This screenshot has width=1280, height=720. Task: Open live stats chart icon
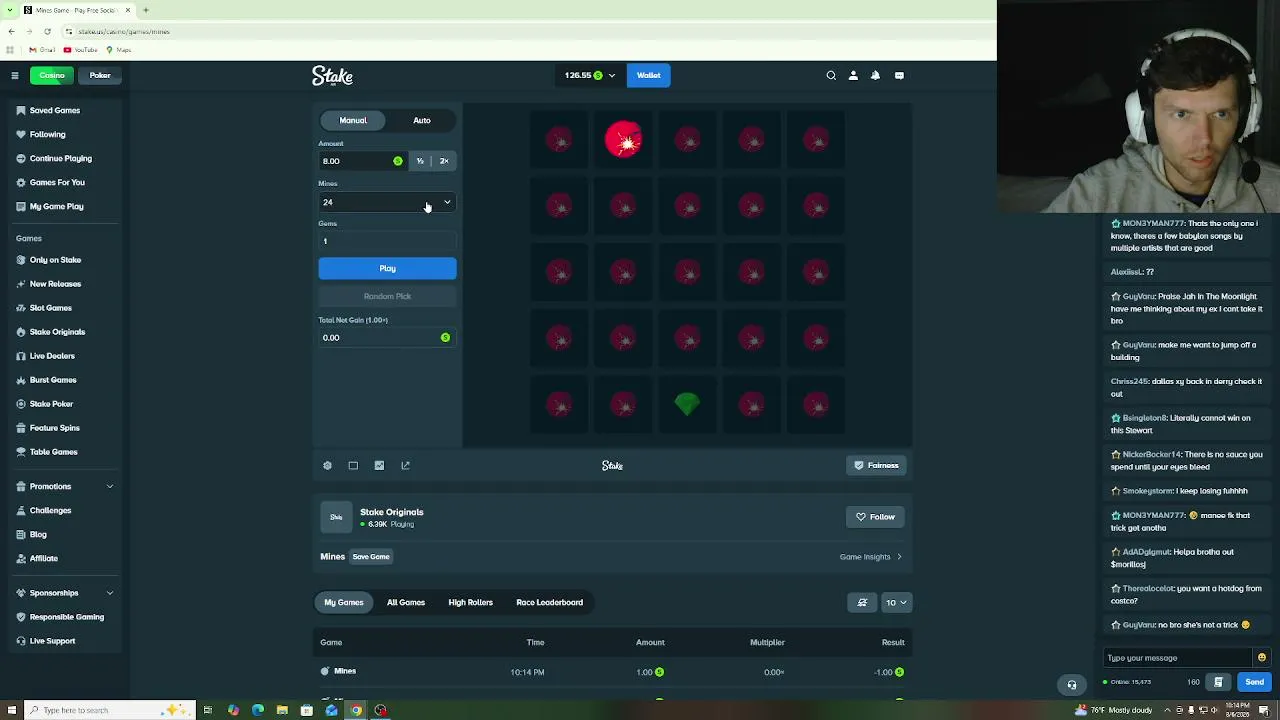pyautogui.click(x=379, y=465)
